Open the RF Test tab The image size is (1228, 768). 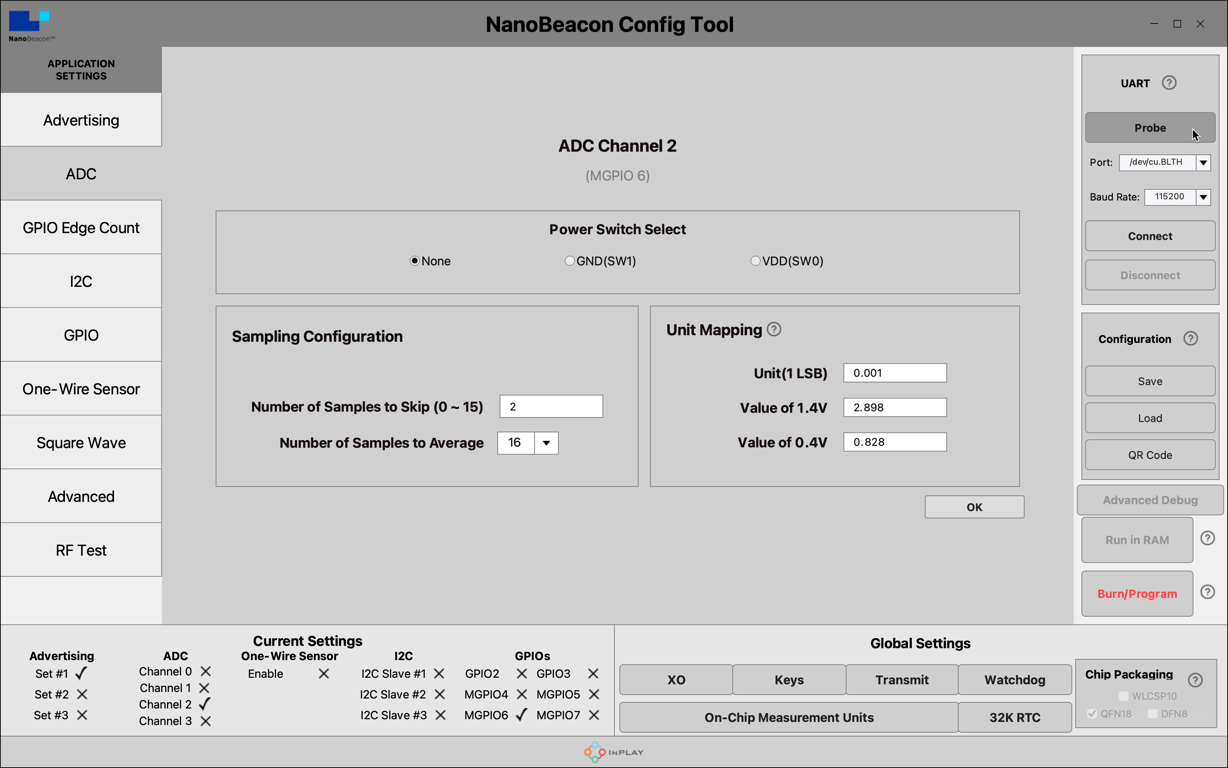click(81, 550)
